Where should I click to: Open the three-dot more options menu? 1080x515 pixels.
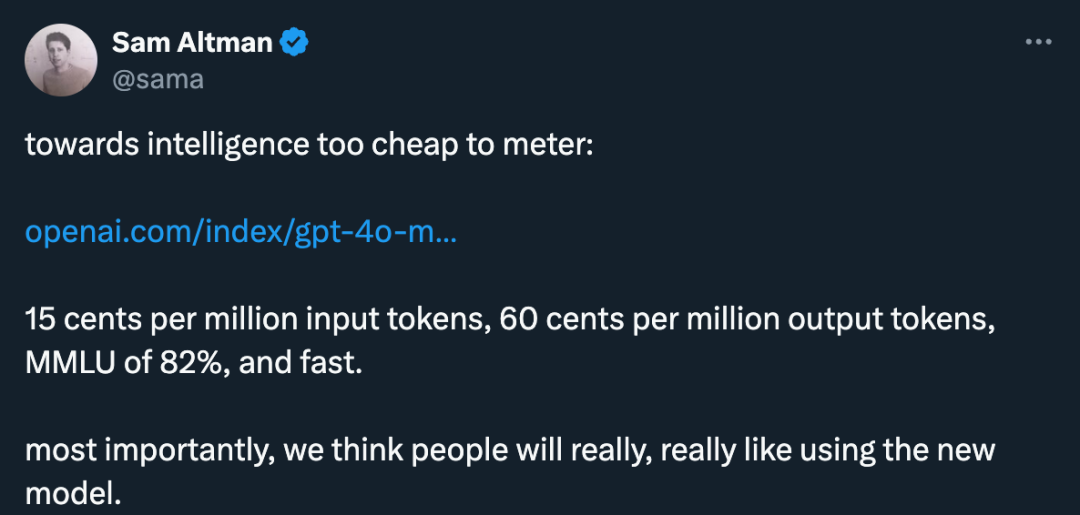pos(1039,42)
